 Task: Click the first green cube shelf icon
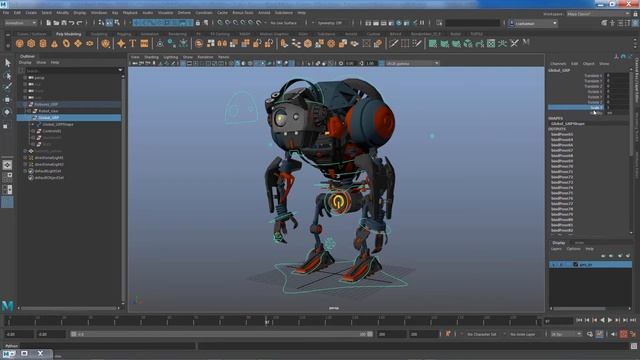tap(433, 43)
